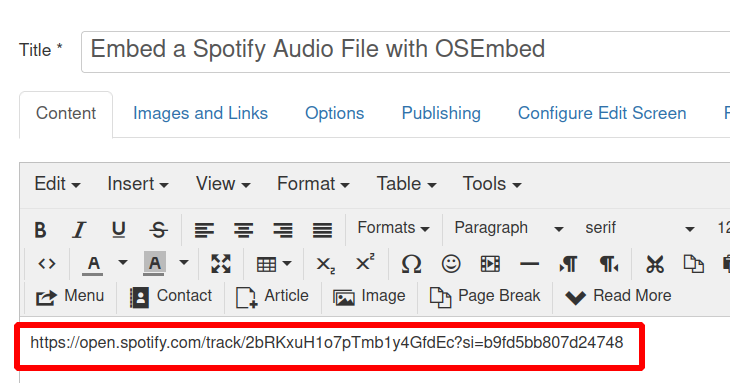Justify the text
Image resolution: width=730 pixels, height=383 pixels.
[322, 229]
